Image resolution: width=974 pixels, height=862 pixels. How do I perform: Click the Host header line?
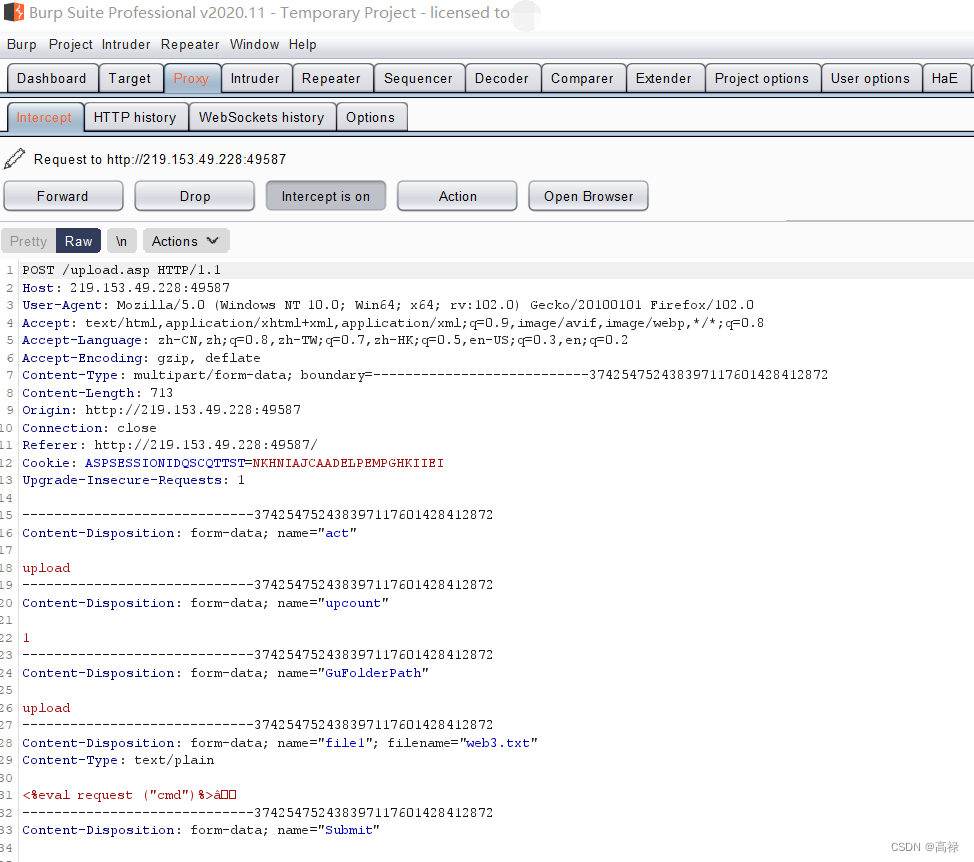pyautogui.click(x=126, y=288)
